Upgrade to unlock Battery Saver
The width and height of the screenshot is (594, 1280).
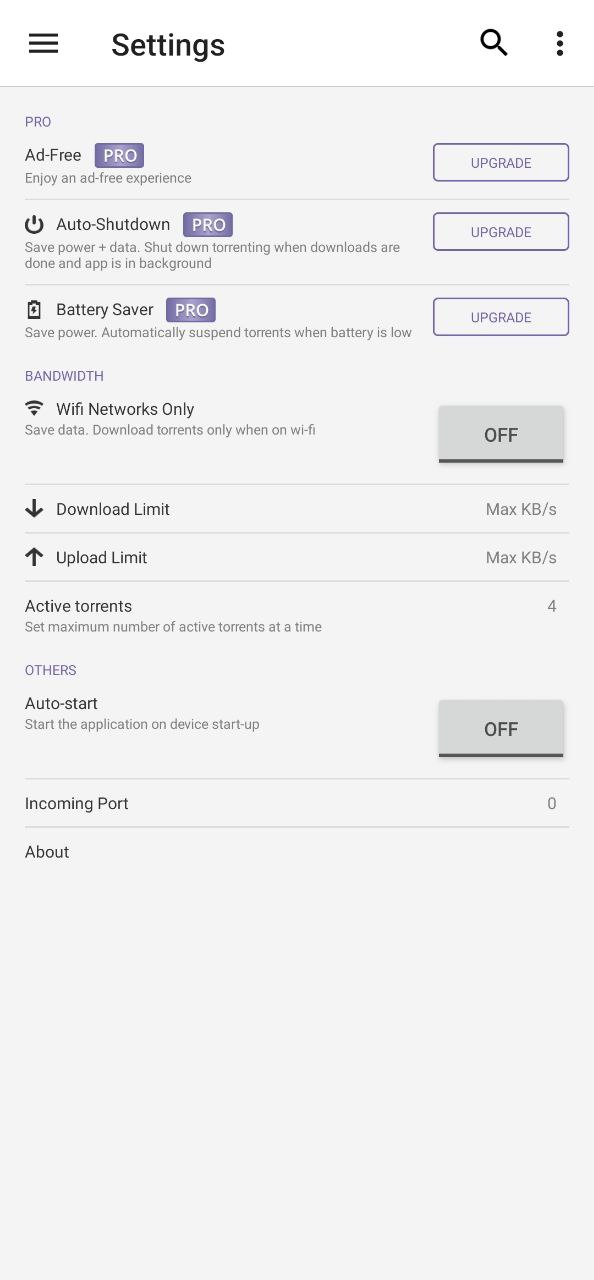click(x=501, y=317)
